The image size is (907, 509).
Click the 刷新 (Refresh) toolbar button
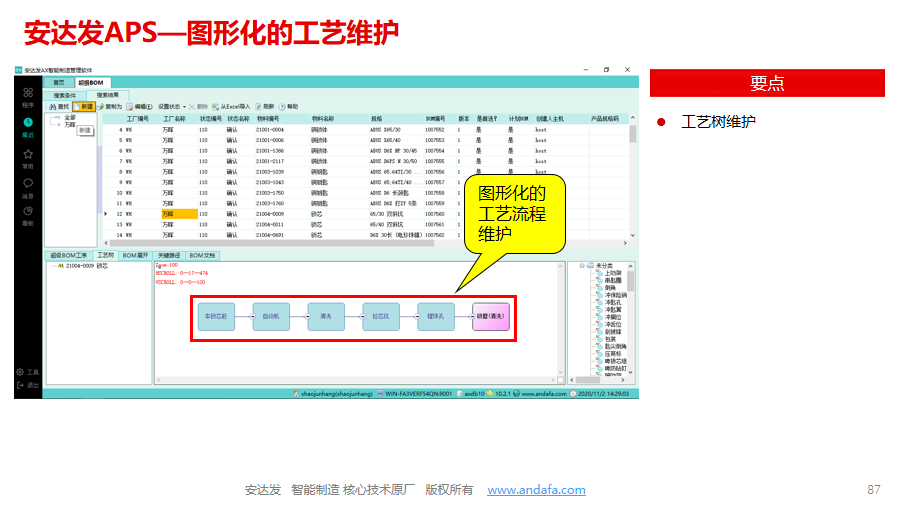pos(264,106)
